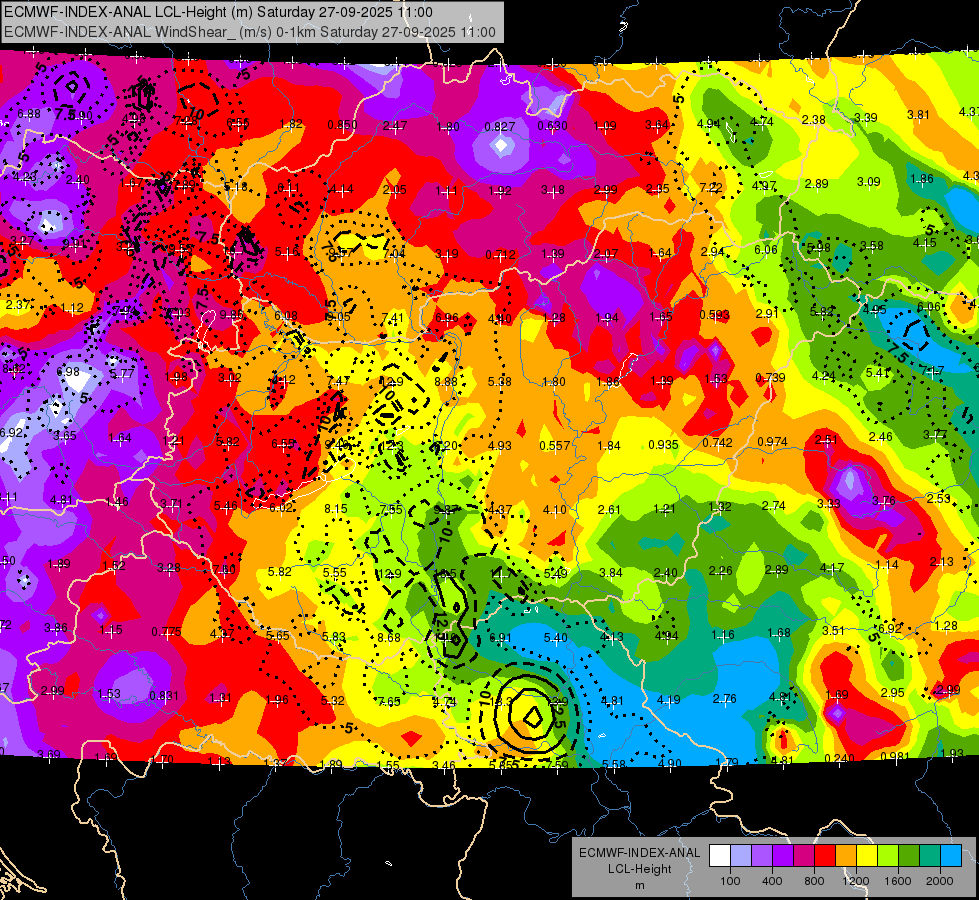Select the LCL-Height (m) header line

pyautogui.click(x=219, y=12)
